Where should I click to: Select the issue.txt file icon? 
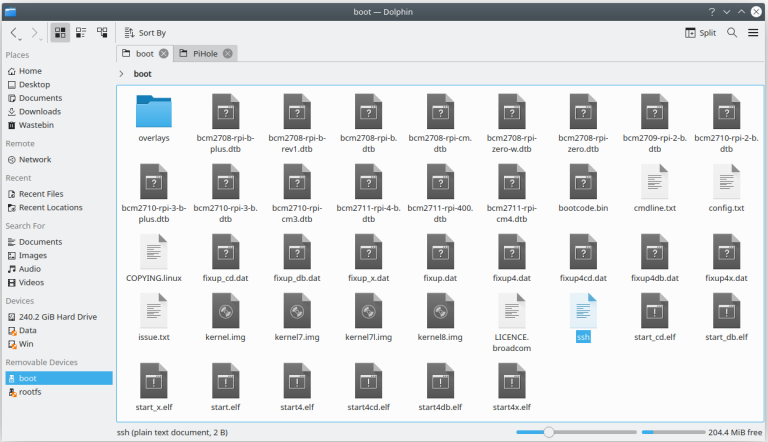pyautogui.click(x=154, y=311)
